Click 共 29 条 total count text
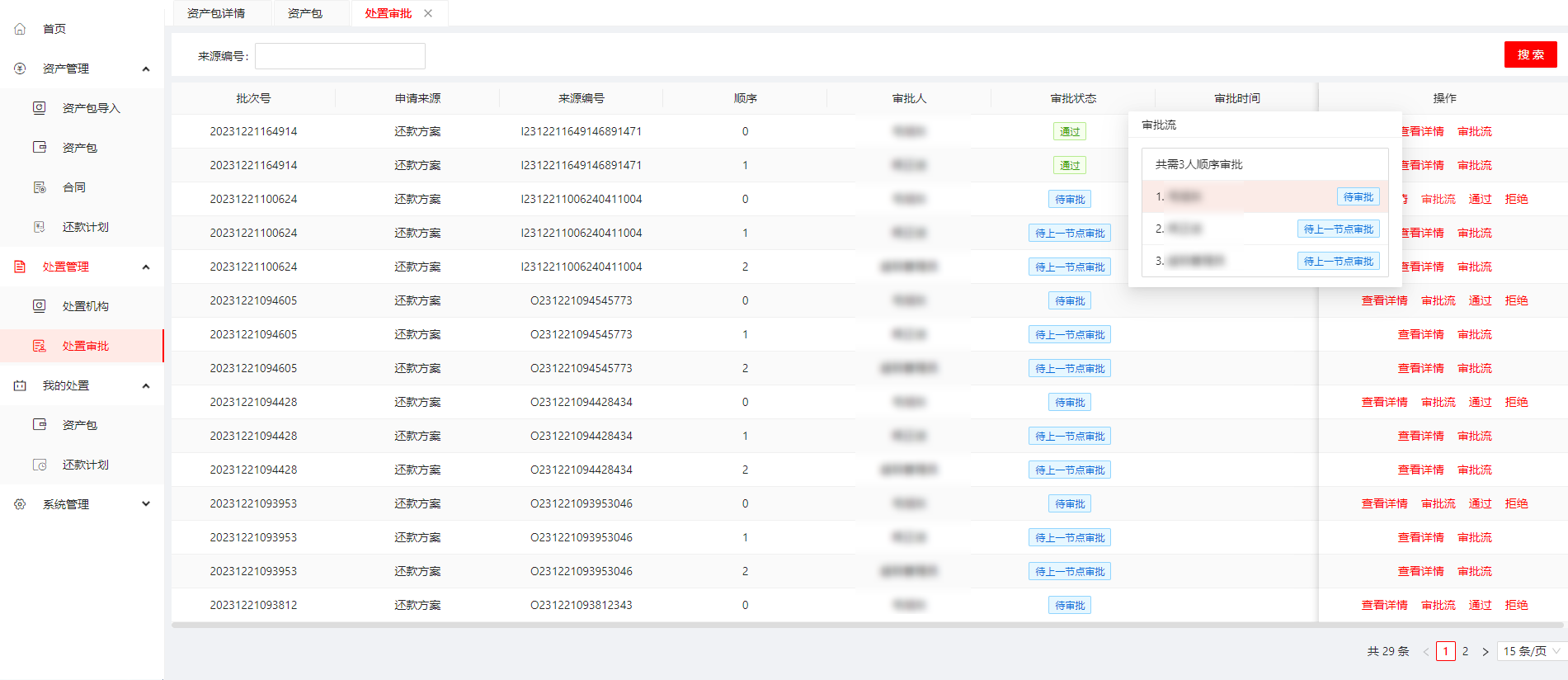Image resolution: width=1568 pixels, height=680 pixels. point(1388,651)
